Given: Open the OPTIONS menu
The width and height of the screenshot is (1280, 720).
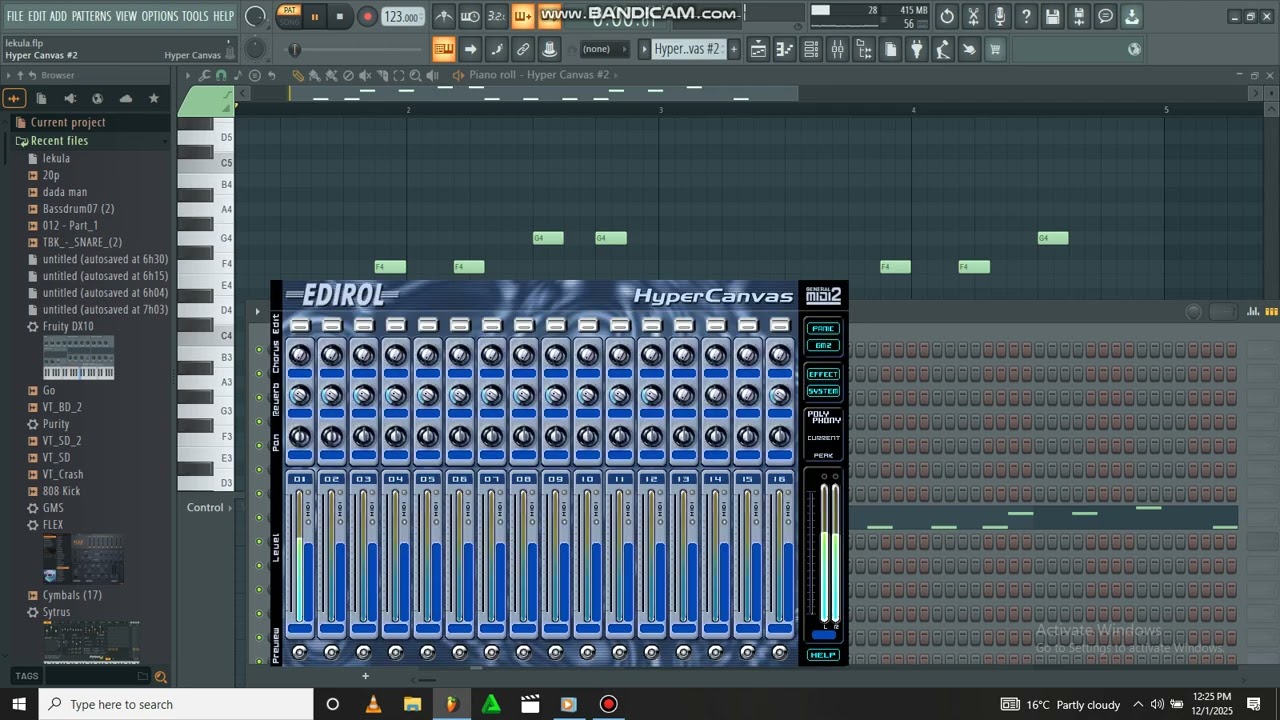Looking at the screenshot, I should (160, 16).
